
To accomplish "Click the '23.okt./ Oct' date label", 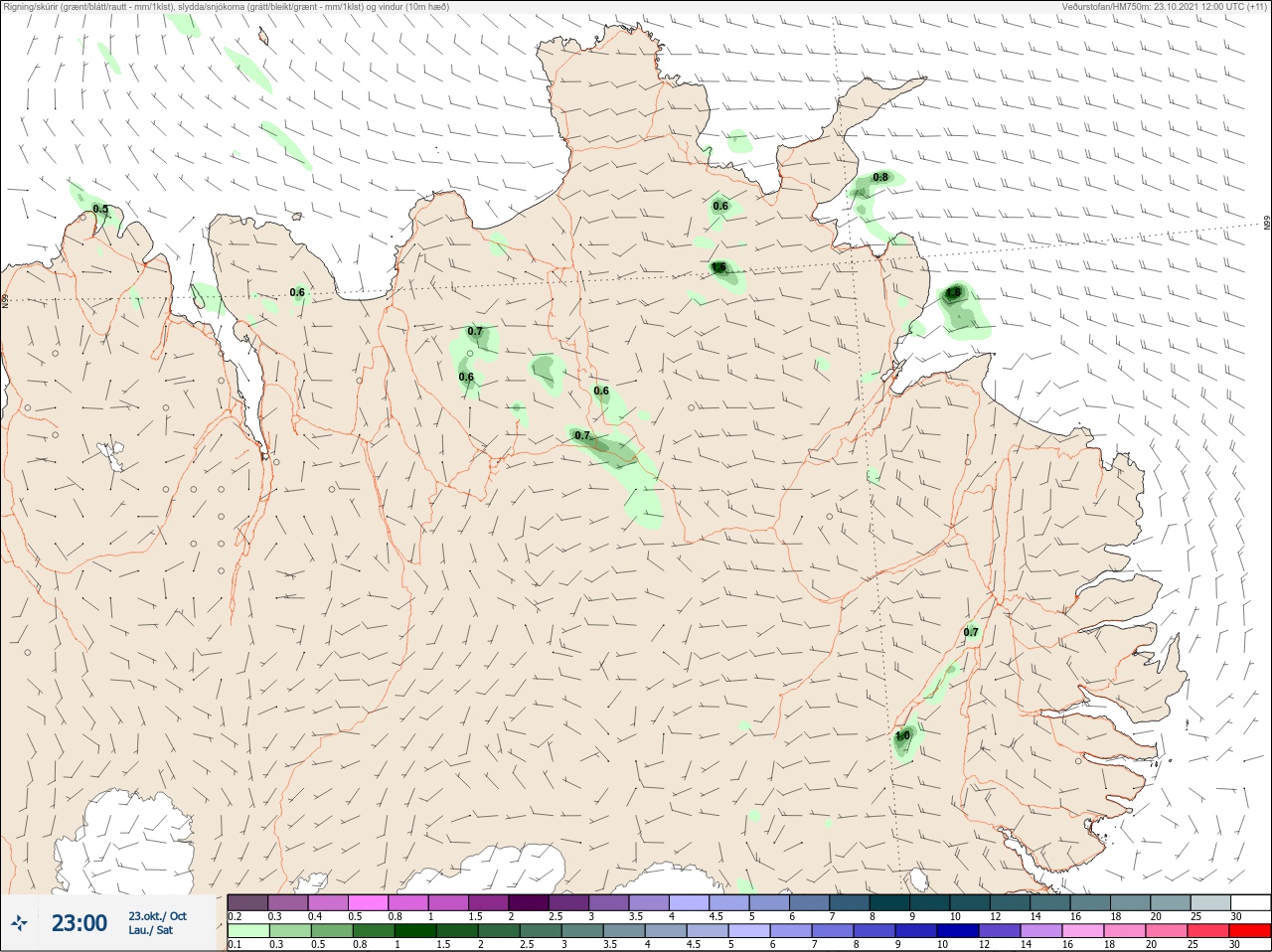I will 157,916.
